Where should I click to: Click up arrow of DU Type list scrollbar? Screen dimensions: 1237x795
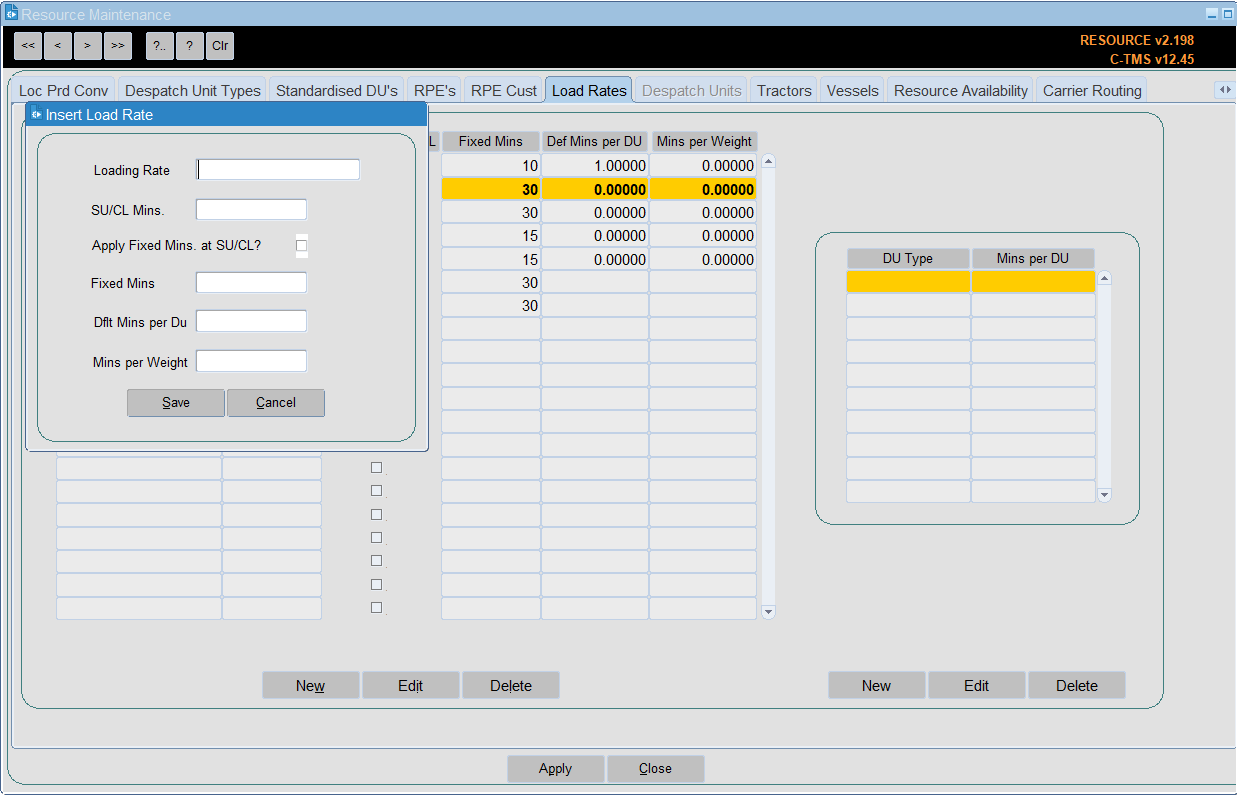[1104, 279]
